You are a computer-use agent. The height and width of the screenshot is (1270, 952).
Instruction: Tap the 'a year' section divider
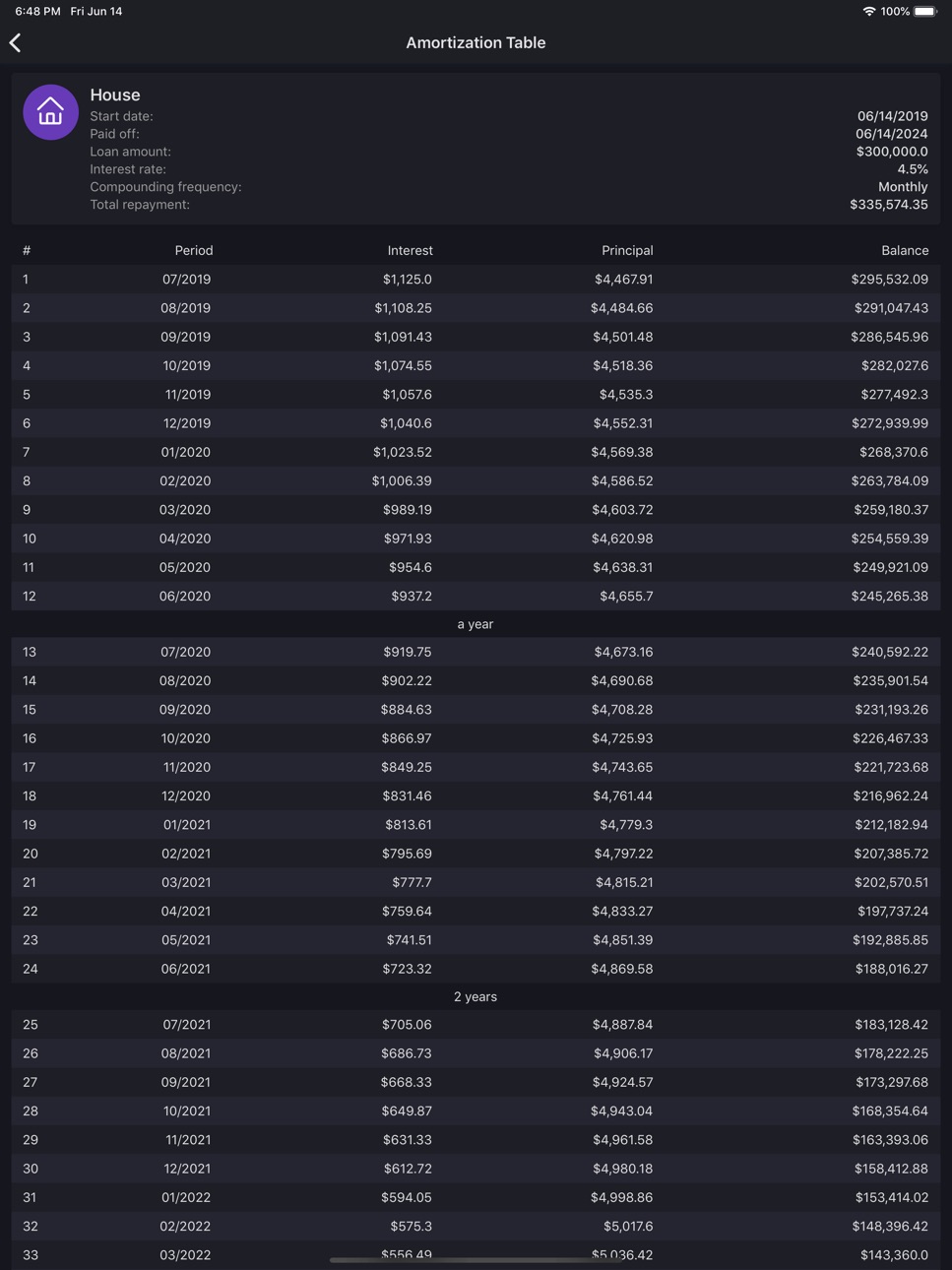coord(476,624)
